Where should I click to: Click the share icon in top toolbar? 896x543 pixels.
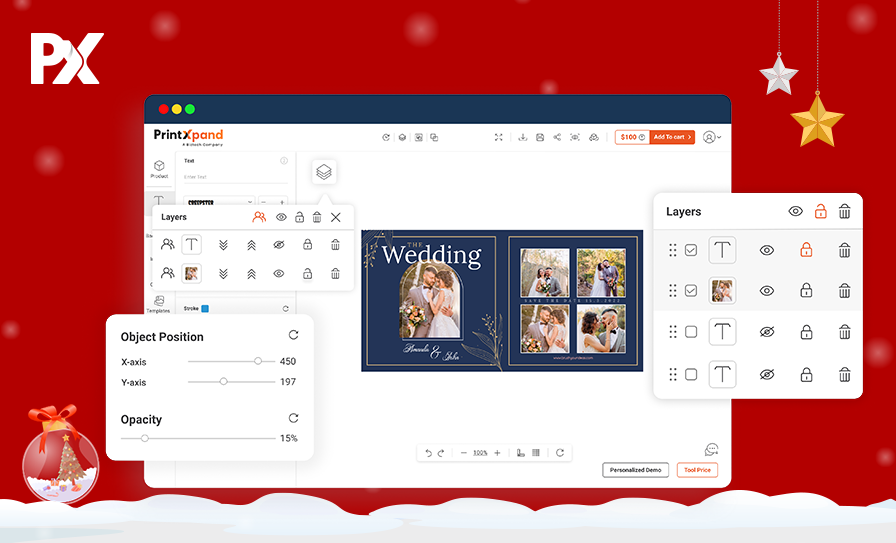557,137
